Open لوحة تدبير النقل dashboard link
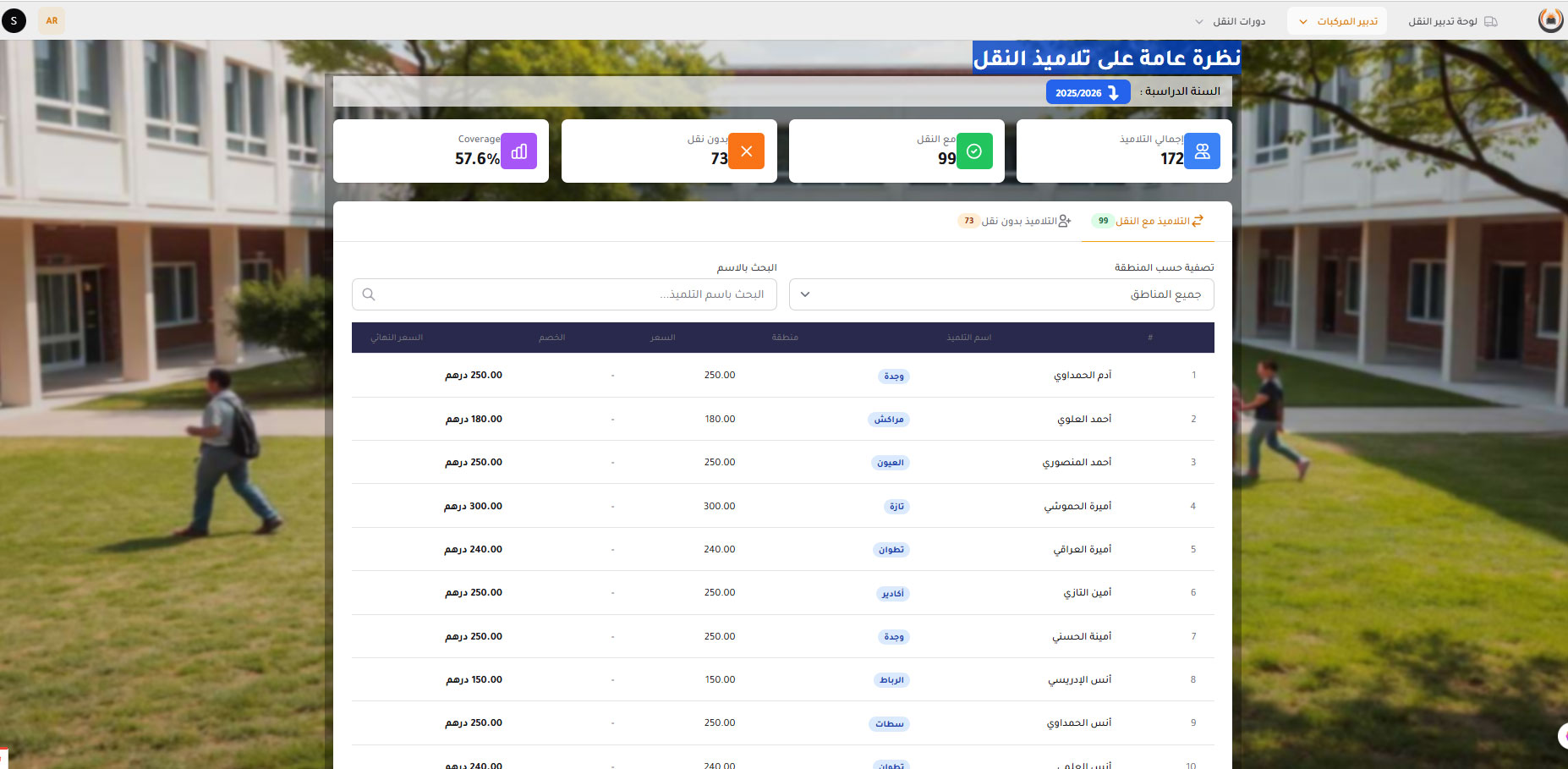The image size is (1568, 769). click(1443, 21)
